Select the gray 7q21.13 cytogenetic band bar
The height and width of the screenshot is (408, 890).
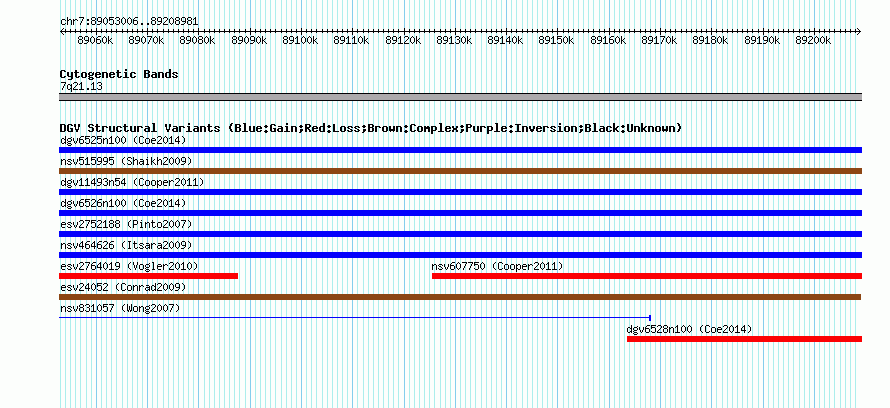click(x=460, y=97)
